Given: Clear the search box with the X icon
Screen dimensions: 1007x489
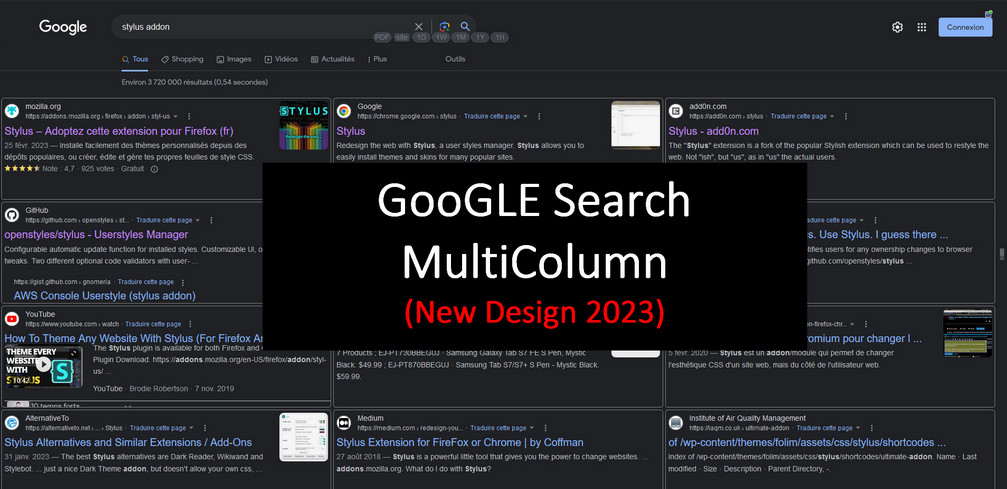Looking at the screenshot, I should click(x=419, y=26).
